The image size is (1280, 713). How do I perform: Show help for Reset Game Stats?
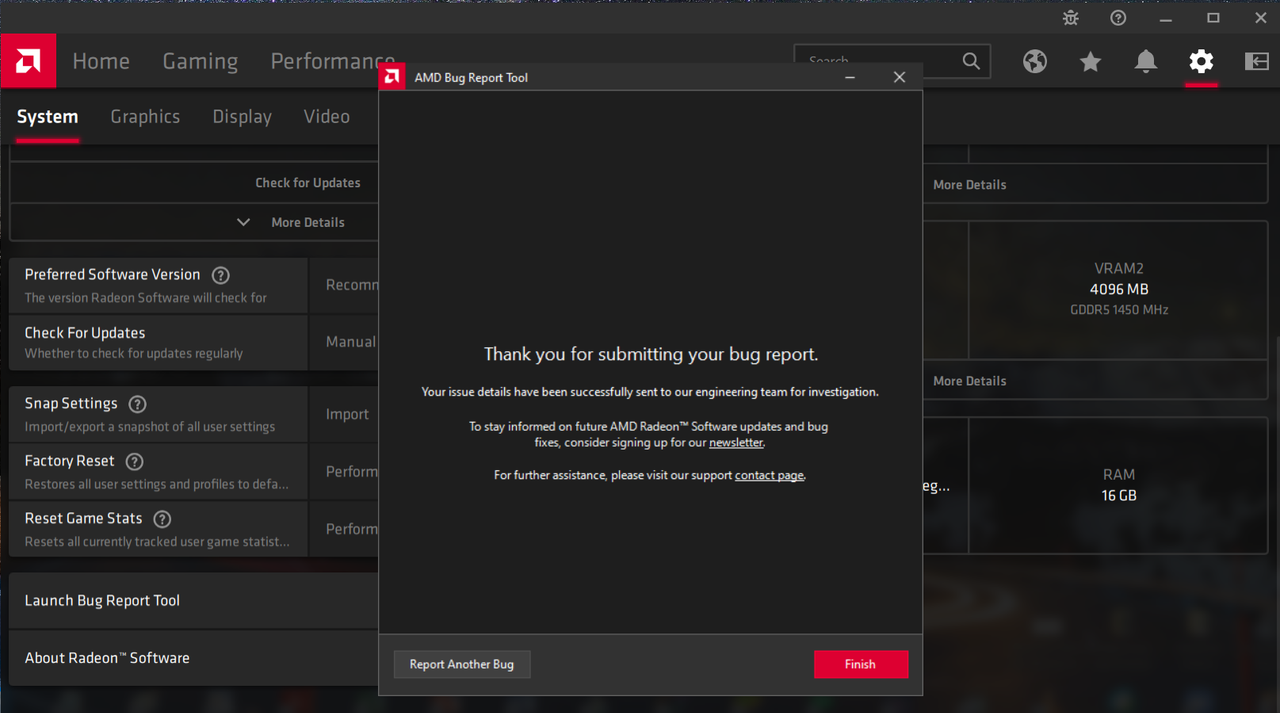click(x=162, y=519)
